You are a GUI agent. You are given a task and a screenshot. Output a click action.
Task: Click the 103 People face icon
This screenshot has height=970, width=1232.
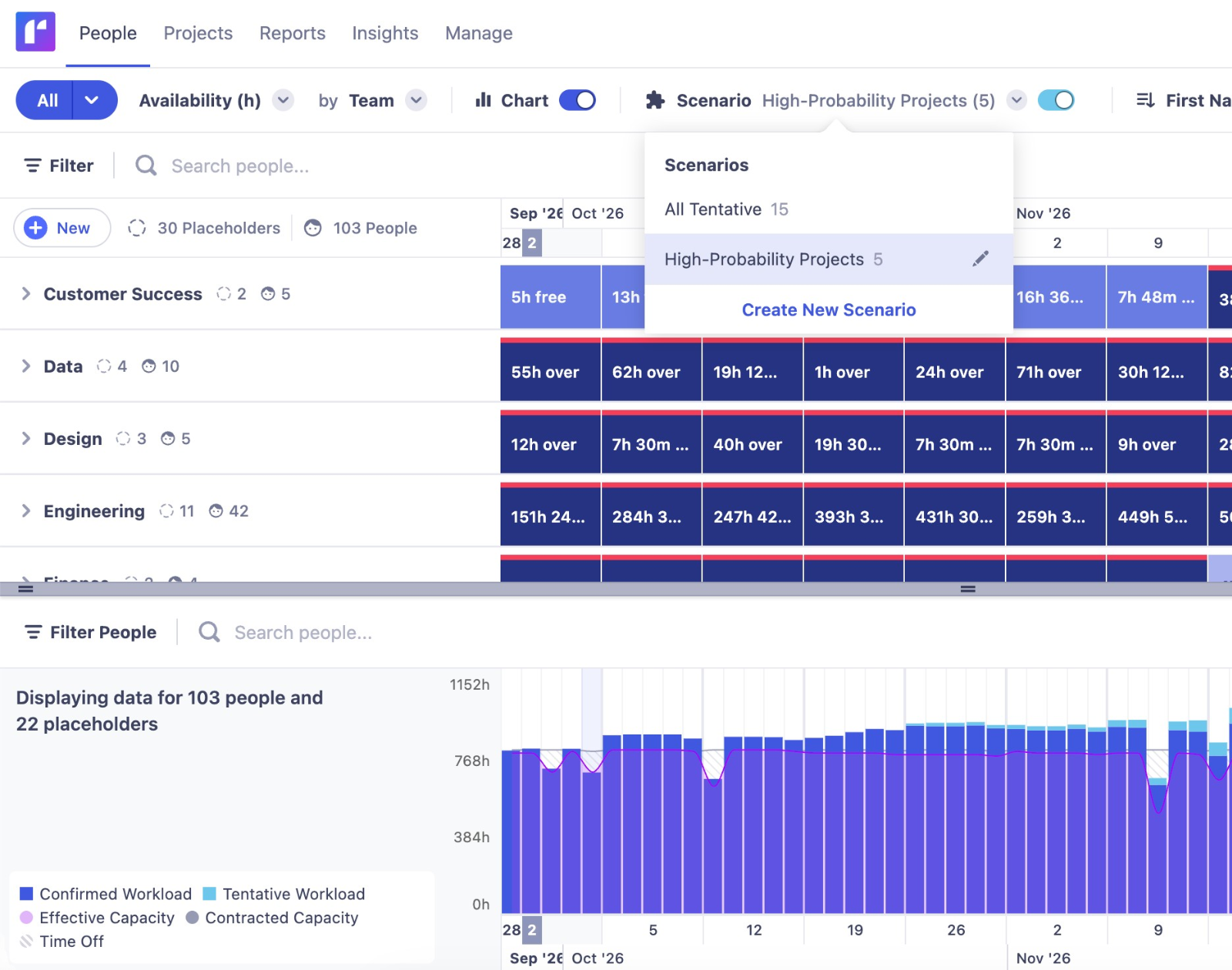(x=313, y=228)
